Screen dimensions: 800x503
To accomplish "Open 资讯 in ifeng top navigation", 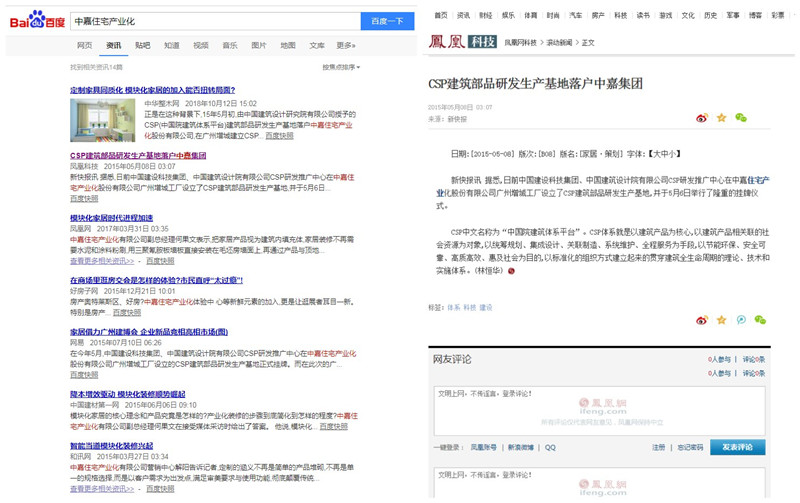I will click(463, 15).
